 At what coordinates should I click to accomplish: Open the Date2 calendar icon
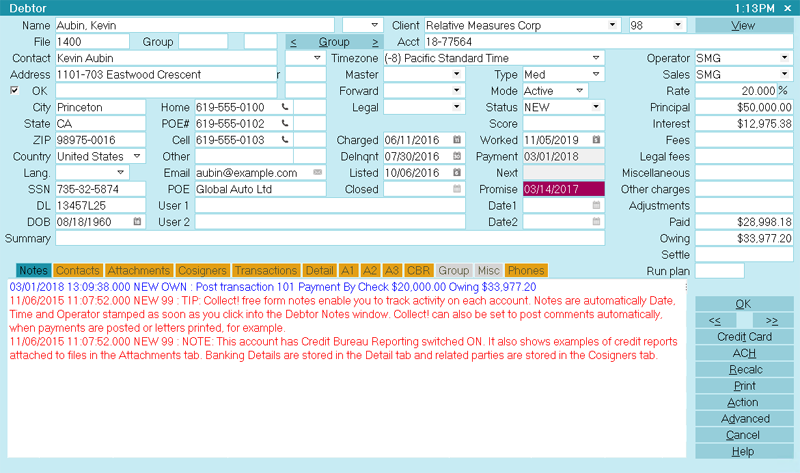pyautogui.click(x=596, y=221)
